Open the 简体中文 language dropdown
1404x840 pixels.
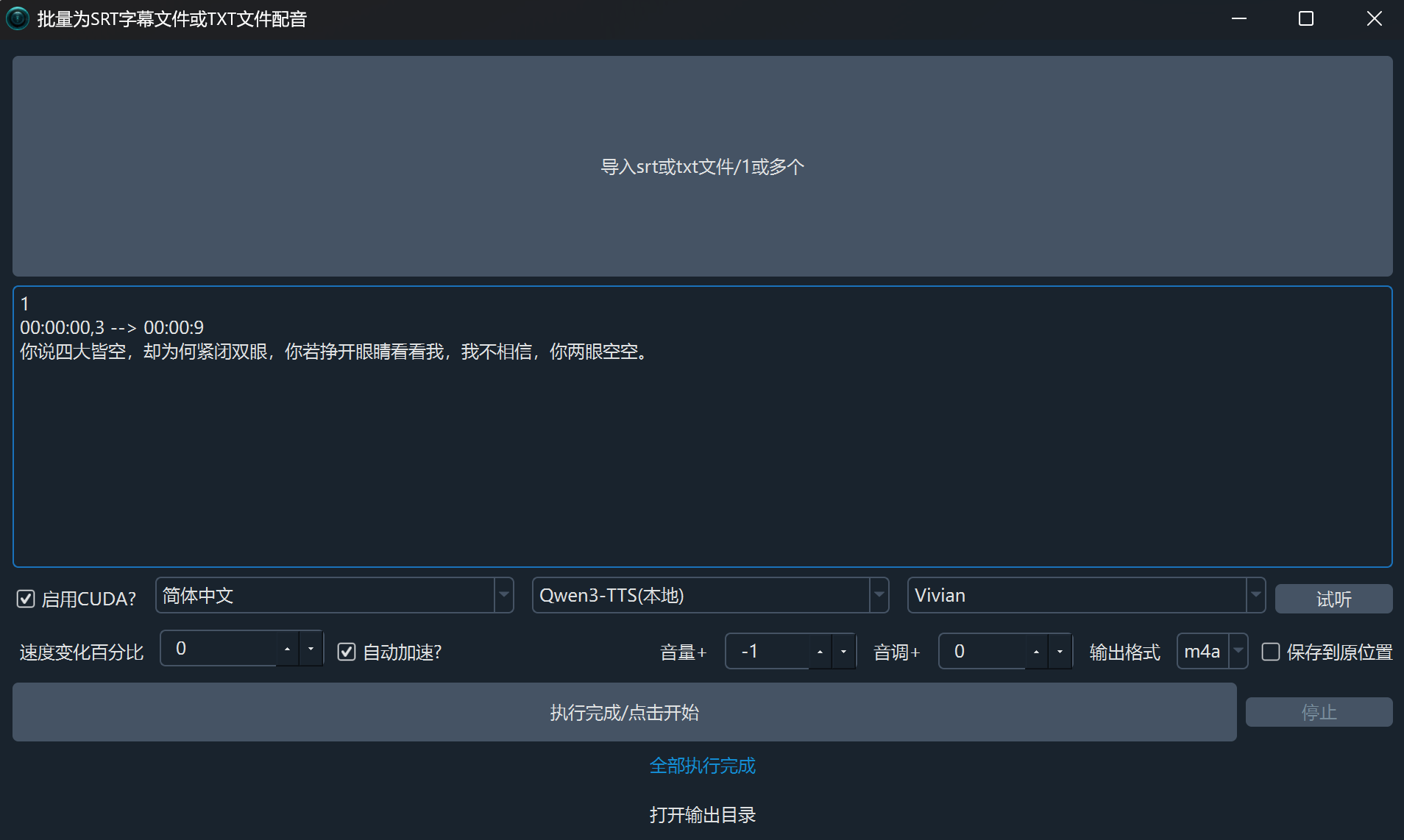pos(503,595)
